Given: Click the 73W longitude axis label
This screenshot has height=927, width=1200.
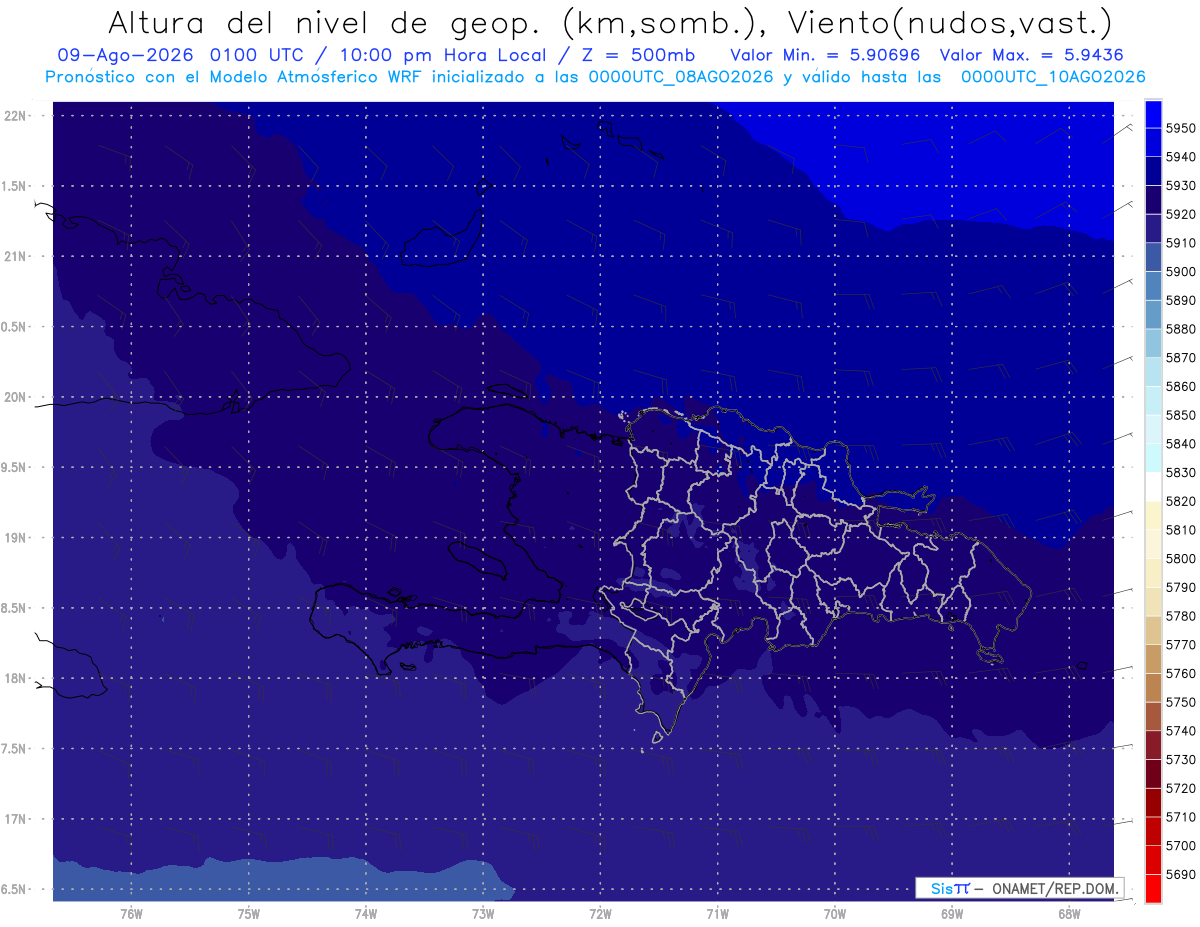Looking at the screenshot, I should [x=483, y=913].
